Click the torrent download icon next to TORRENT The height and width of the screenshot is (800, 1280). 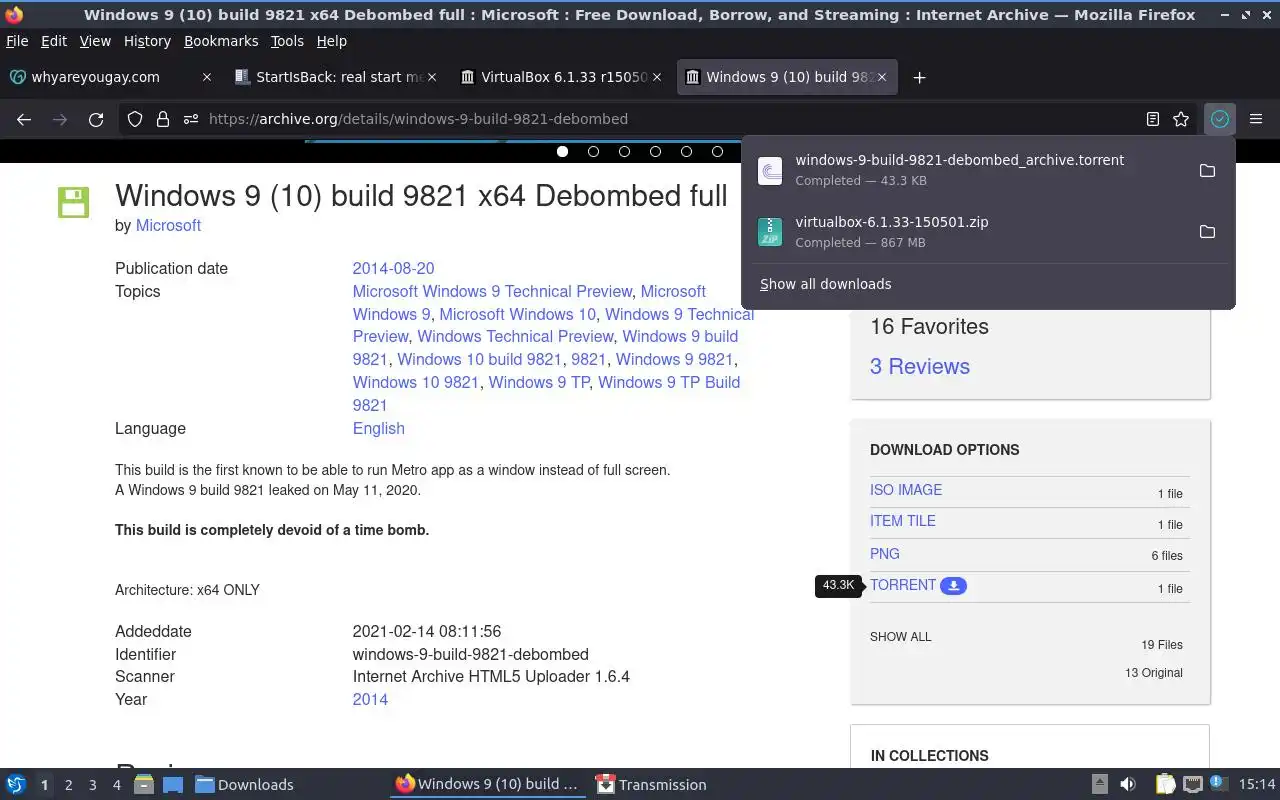(953, 586)
